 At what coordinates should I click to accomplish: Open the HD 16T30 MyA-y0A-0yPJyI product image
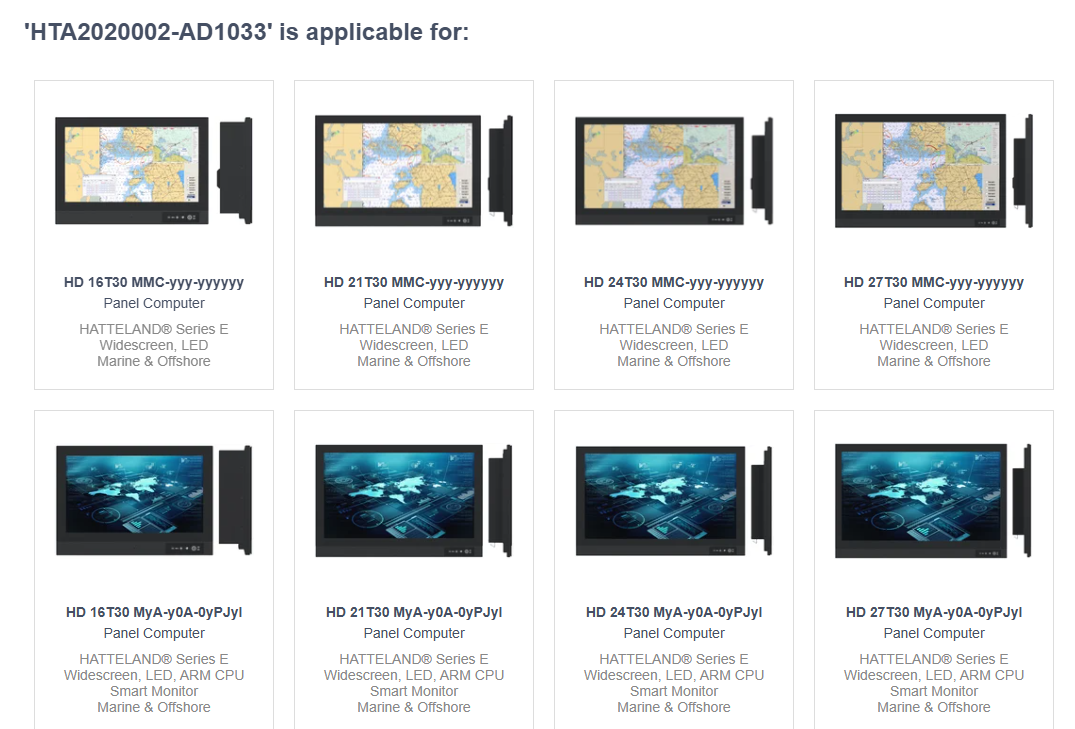point(154,500)
